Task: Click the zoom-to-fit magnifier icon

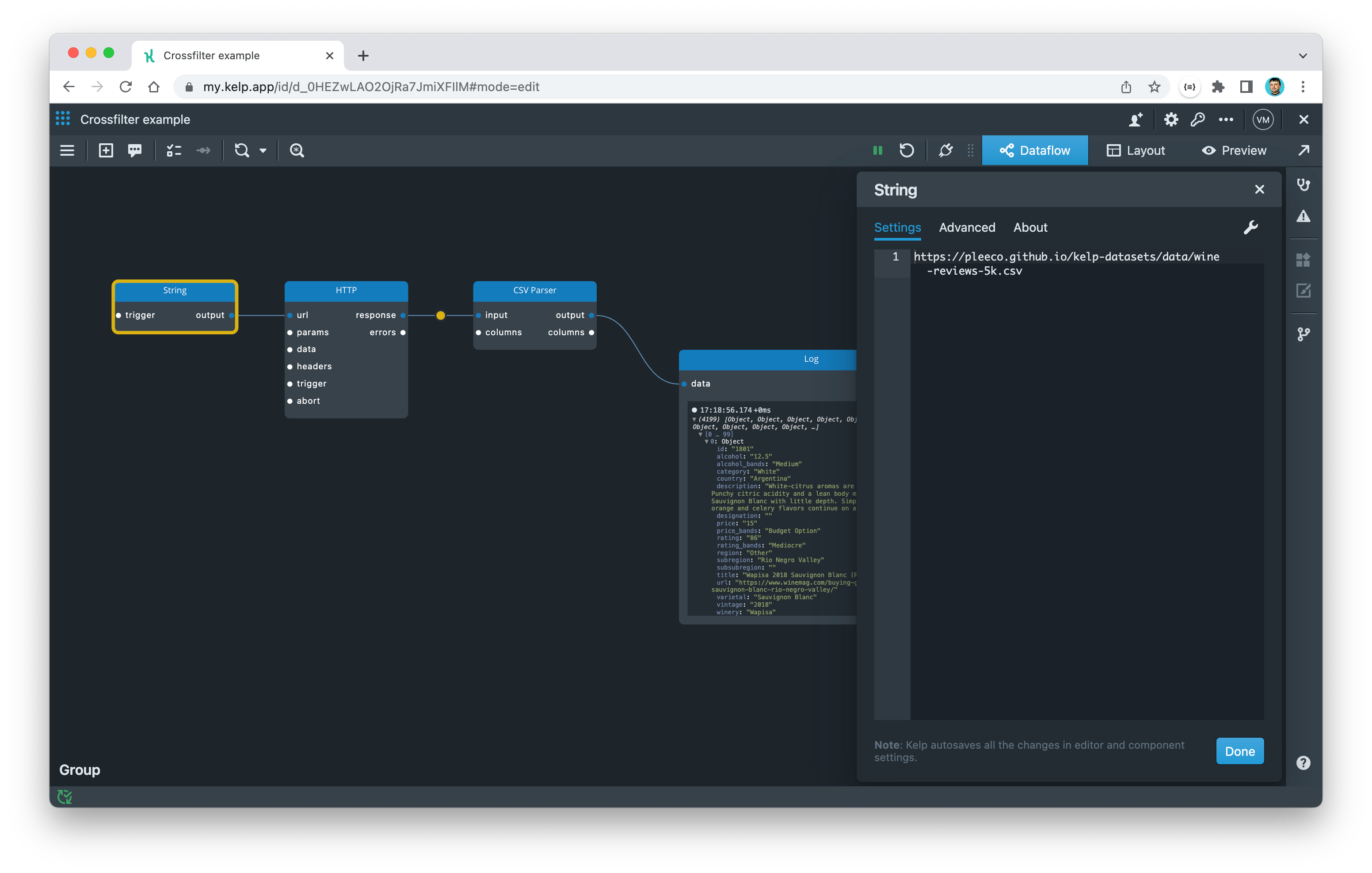Action: point(297,150)
